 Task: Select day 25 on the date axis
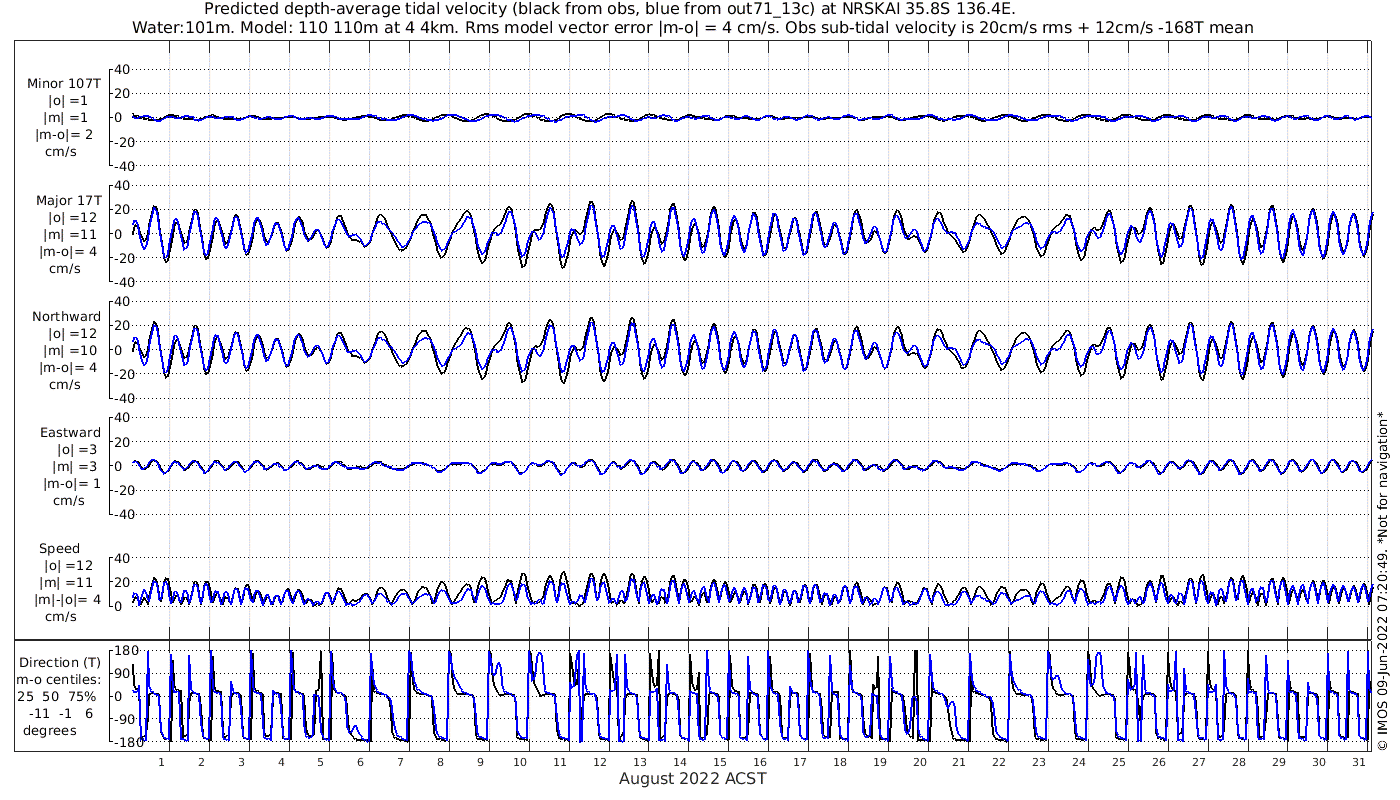tap(1119, 762)
